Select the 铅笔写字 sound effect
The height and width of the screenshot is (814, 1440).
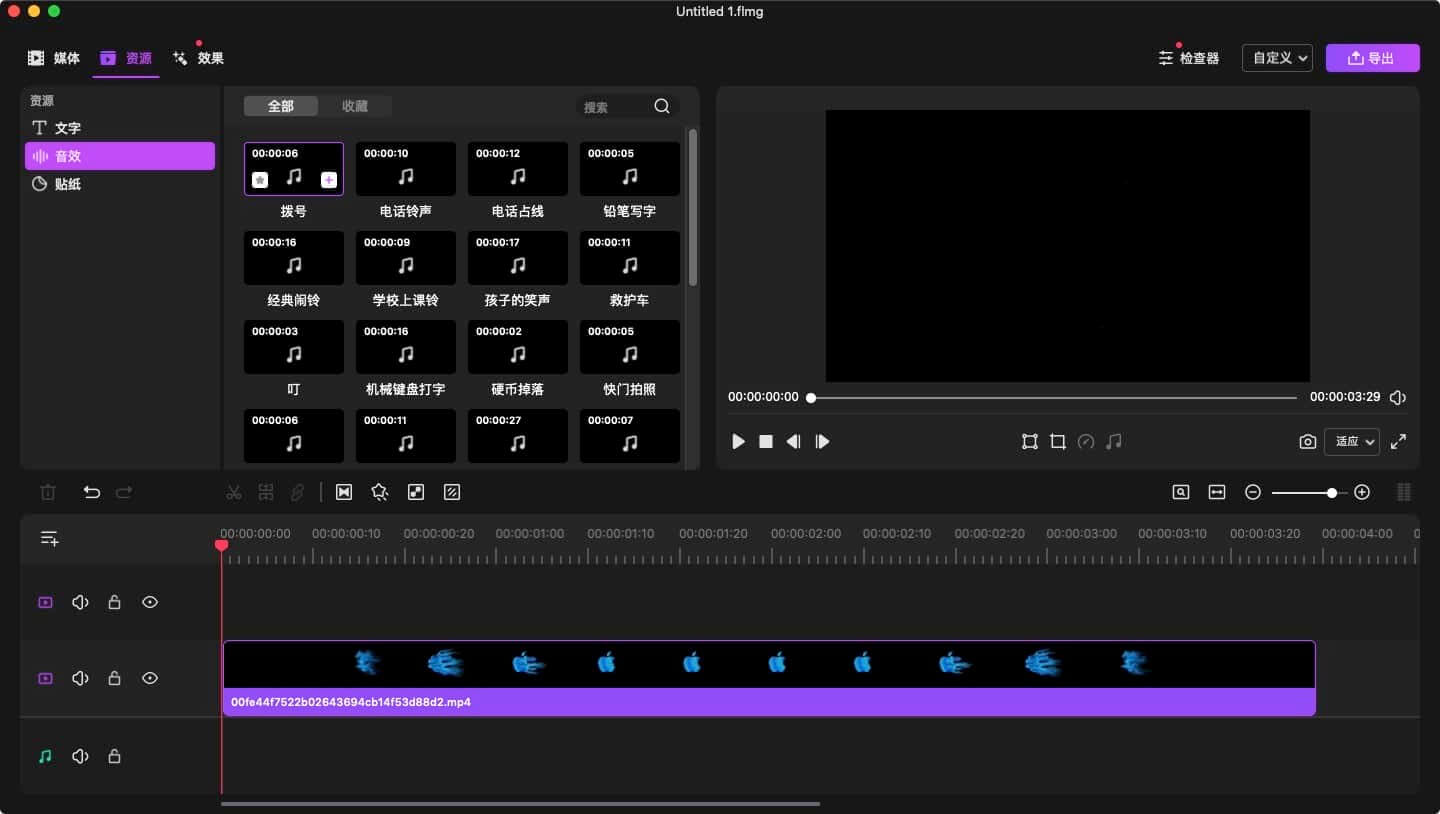click(630, 169)
